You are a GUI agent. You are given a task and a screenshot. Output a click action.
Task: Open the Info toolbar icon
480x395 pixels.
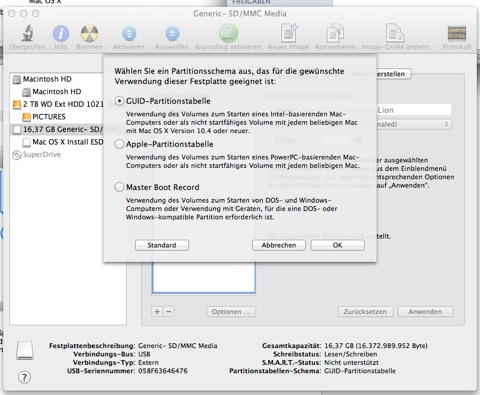(61, 33)
